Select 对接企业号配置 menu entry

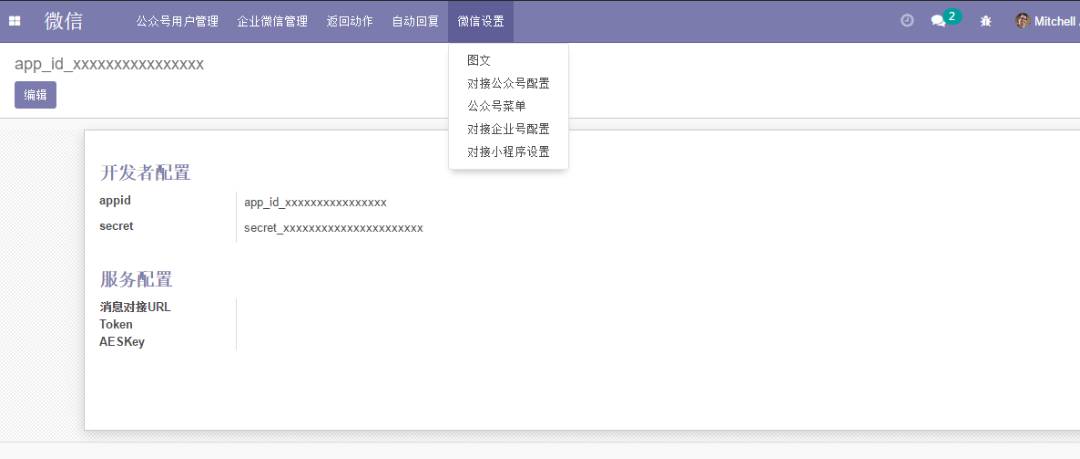(x=508, y=129)
